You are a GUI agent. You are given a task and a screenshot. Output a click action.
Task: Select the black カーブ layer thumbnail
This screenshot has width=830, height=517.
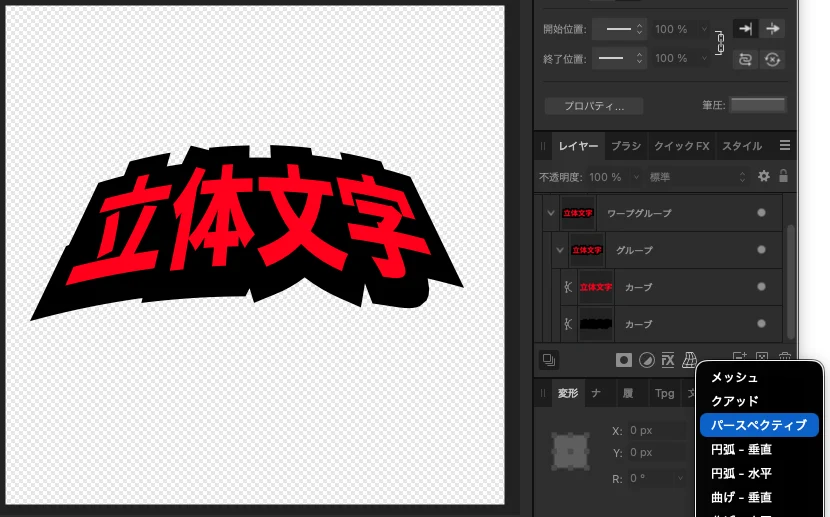(596, 324)
